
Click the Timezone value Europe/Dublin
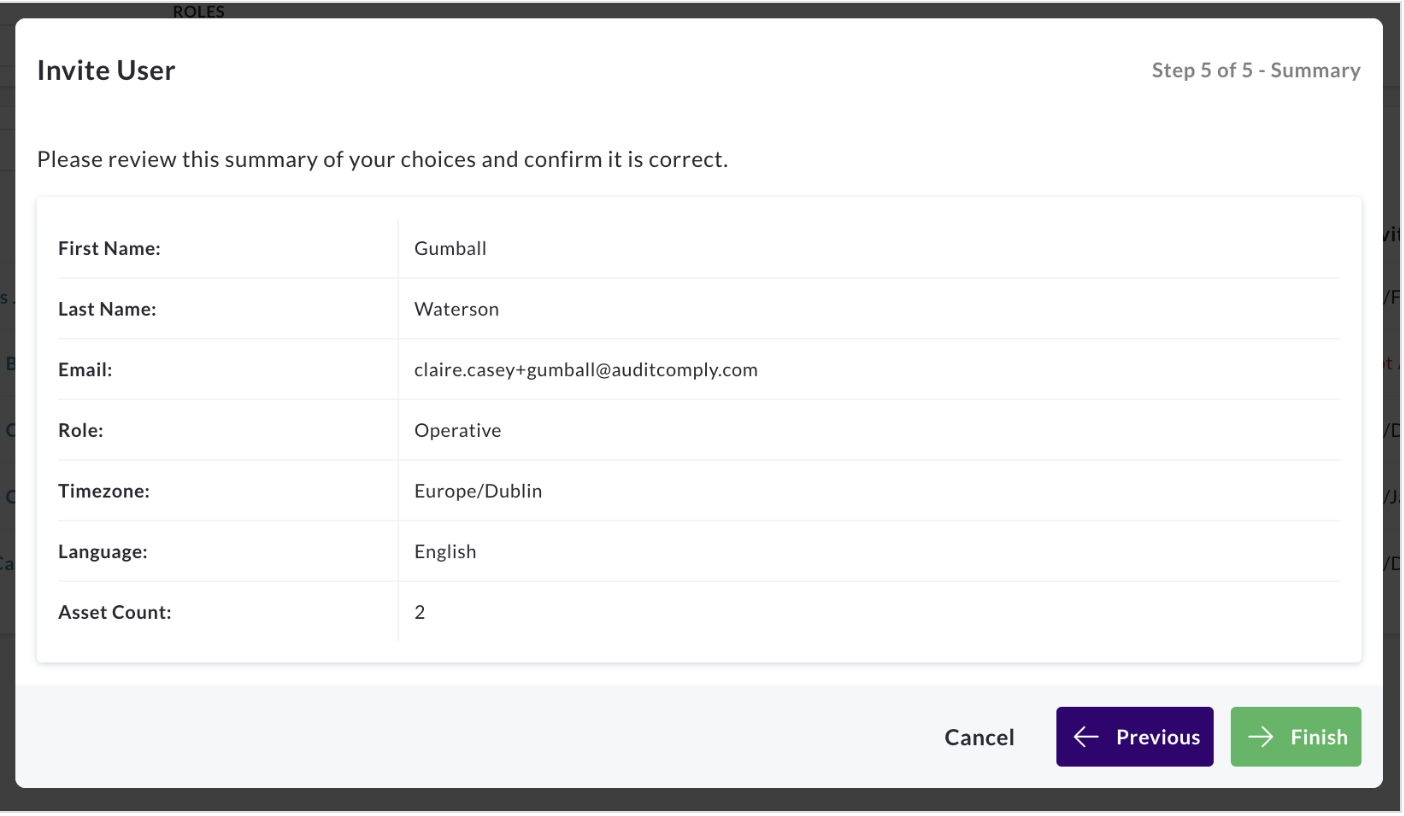(478, 492)
